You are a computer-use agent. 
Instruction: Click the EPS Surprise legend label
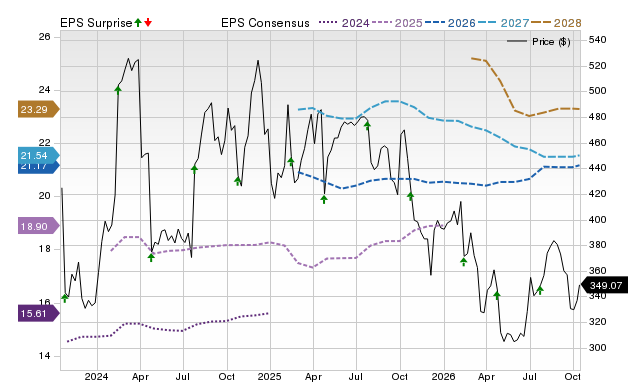pos(96,23)
